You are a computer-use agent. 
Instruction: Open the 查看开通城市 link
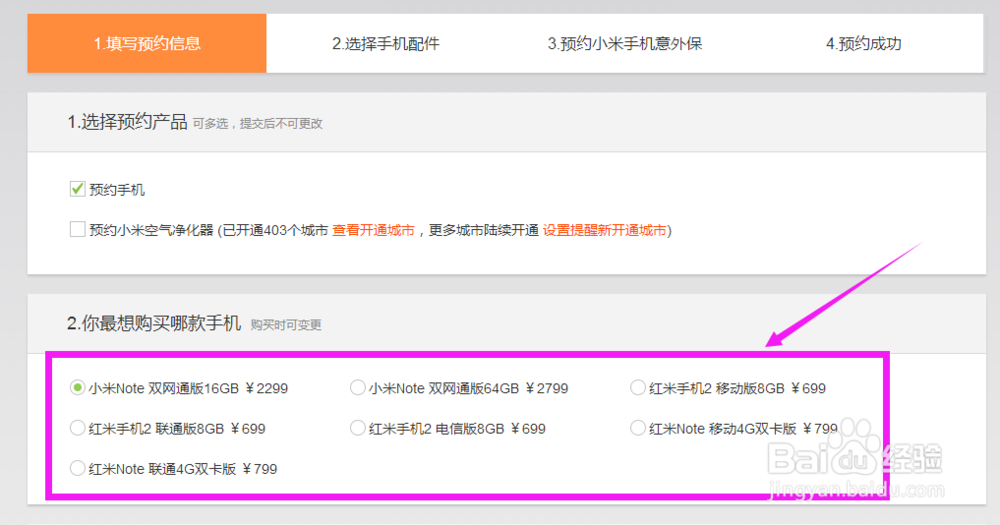pos(373,230)
